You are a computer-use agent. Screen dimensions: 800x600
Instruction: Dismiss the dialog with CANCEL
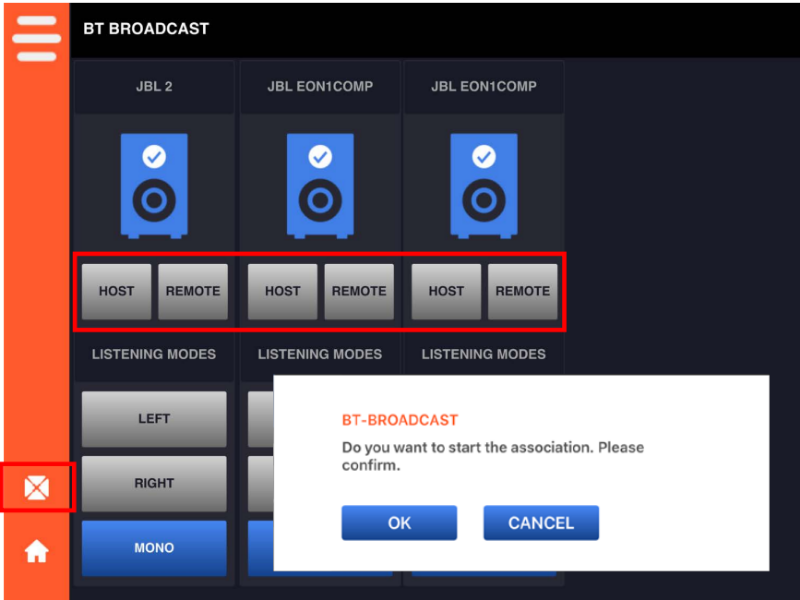click(x=541, y=523)
